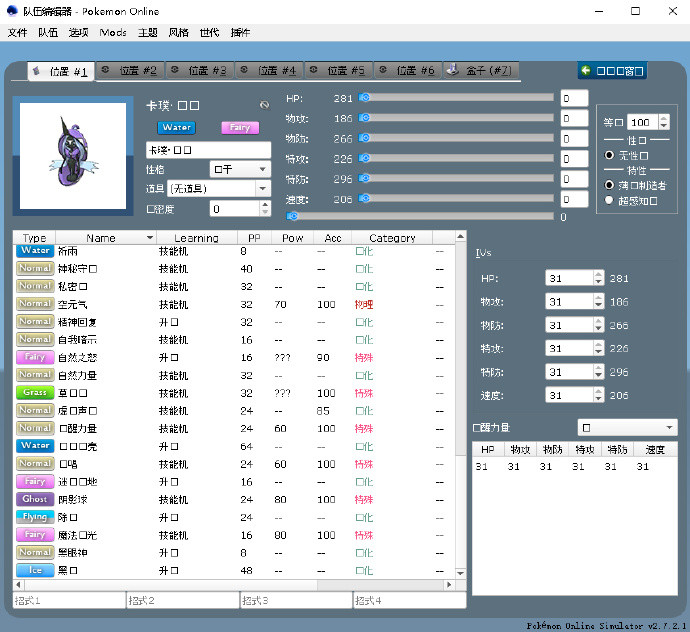Click the level spinner arrows

[664, 122]
